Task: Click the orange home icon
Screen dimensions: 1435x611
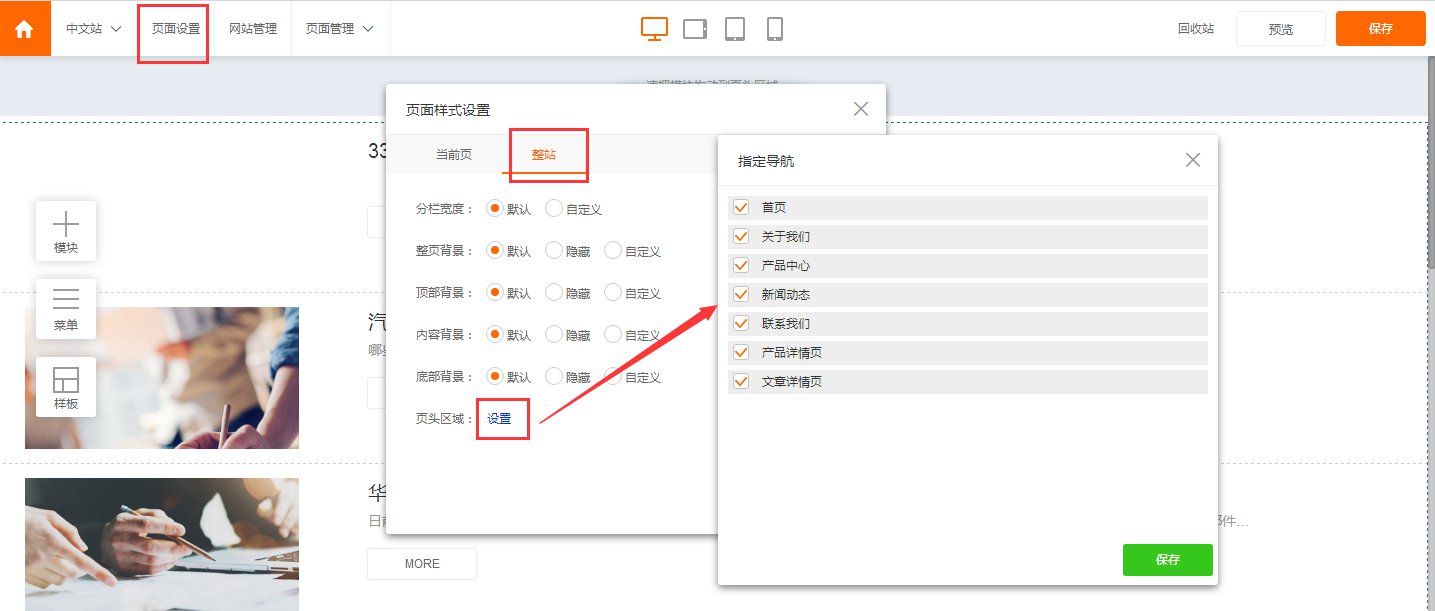Action: [x=25, y=29]
